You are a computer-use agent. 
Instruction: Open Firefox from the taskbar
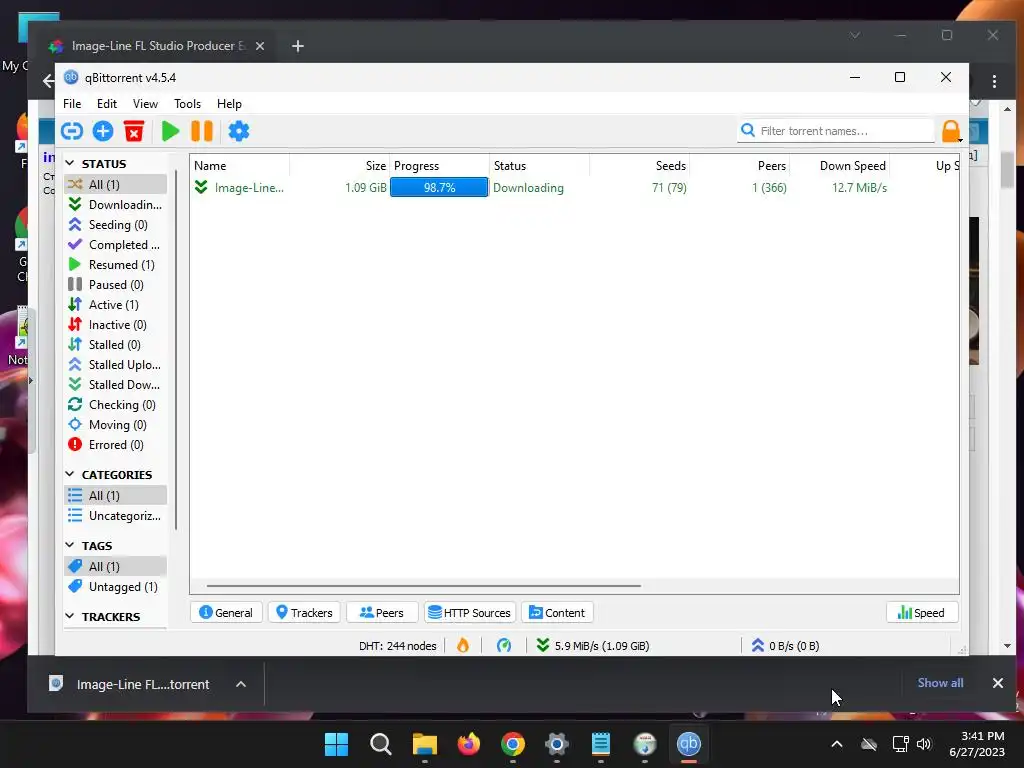(x=468, y=744)
